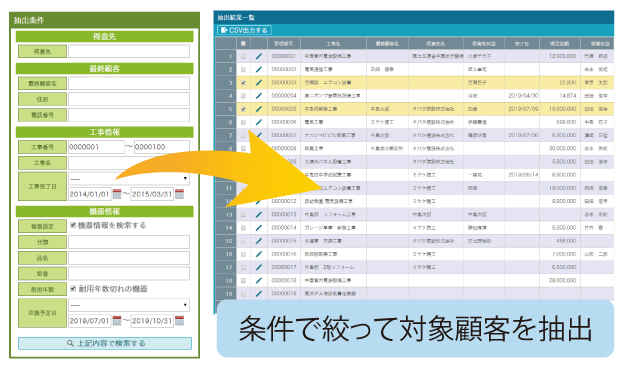Image resolution: width=625 pixels, height=372 pixels.
Task: Open the edit pencil for row 00000015
Action: 259,241
